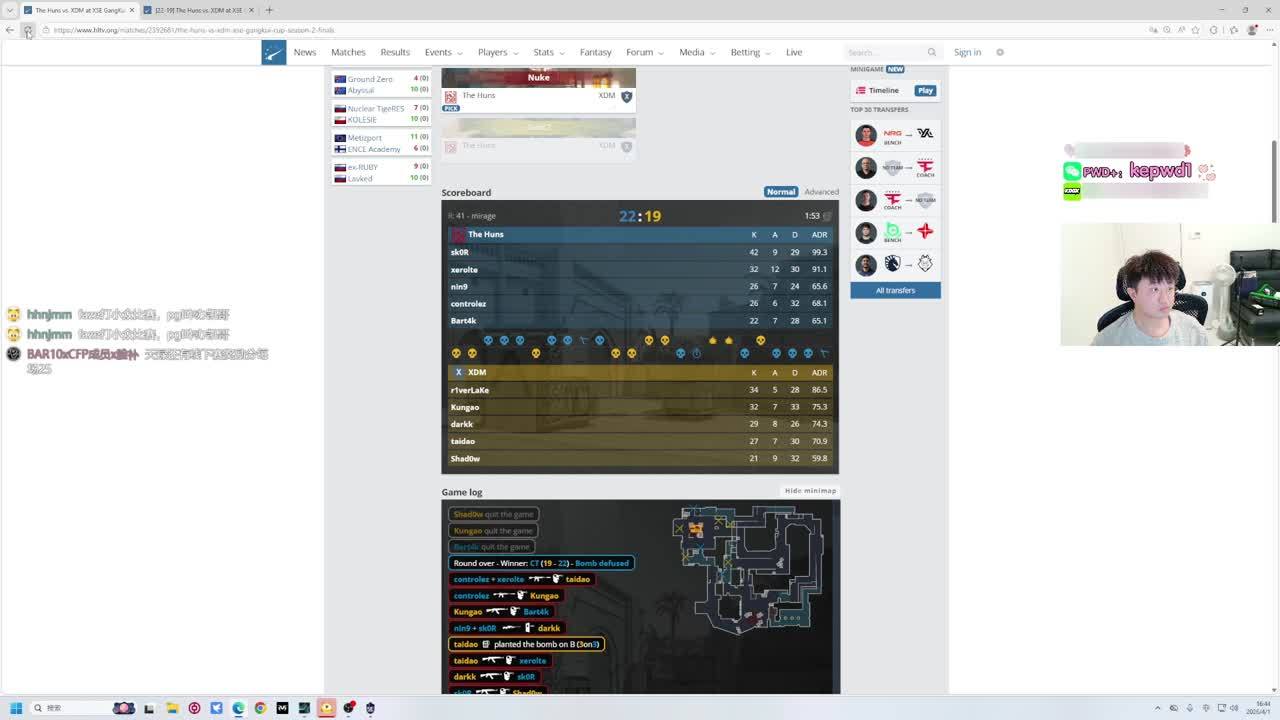Click the 'planted the bomb on B' log entry
Image resolution: width=1280 pixels, height=720 pixels.
coord(526,644)
